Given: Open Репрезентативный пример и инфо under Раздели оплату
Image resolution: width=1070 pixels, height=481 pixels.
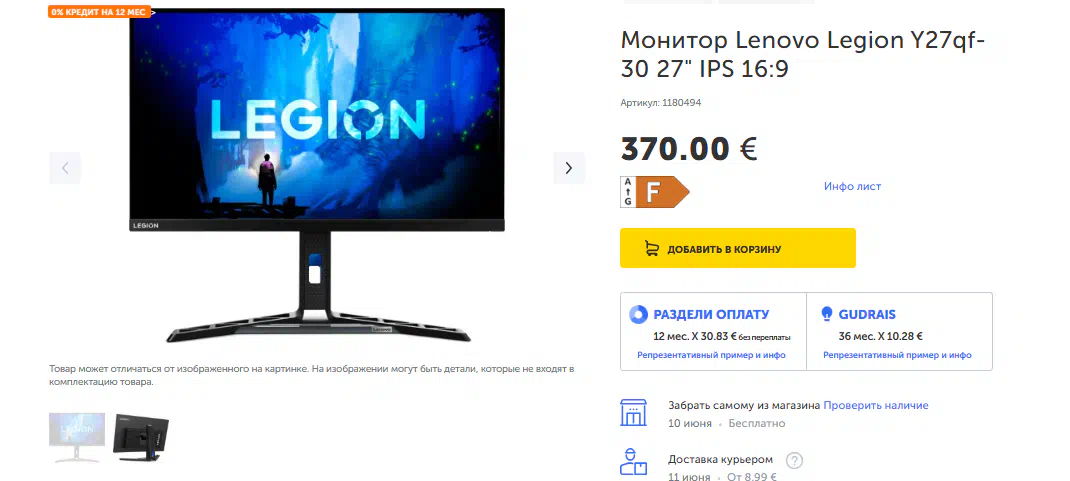Looking at the screenshot, I should [711, 355].
